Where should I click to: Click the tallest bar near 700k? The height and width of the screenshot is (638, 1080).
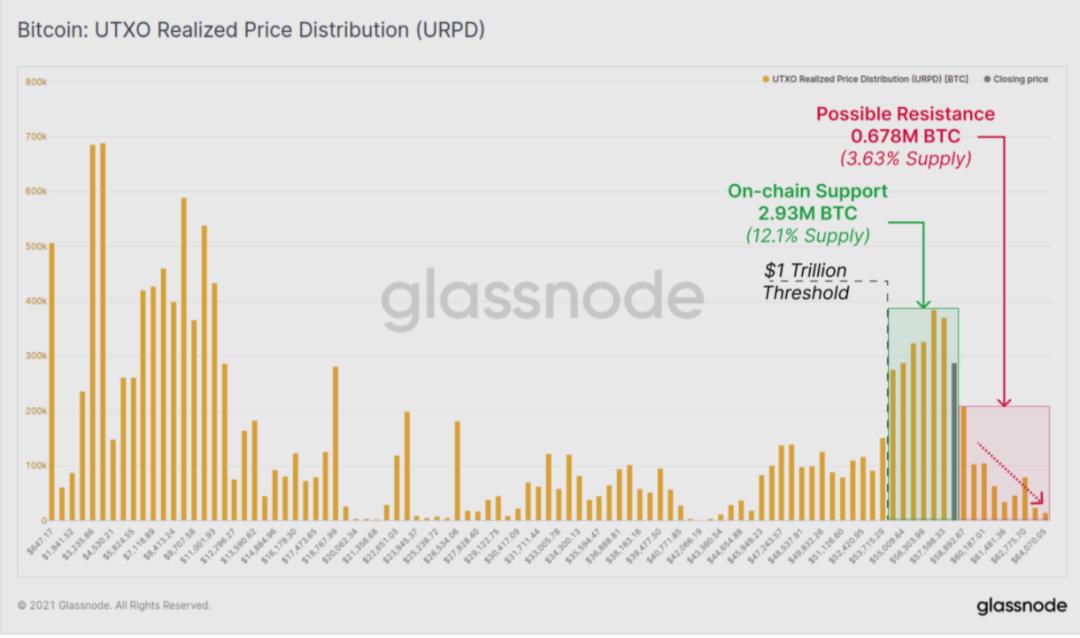103,331
